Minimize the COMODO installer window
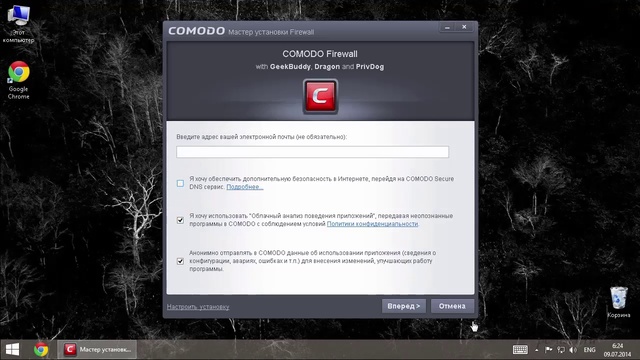This screenshot has height=360, width=640. [x=447, y=27]
